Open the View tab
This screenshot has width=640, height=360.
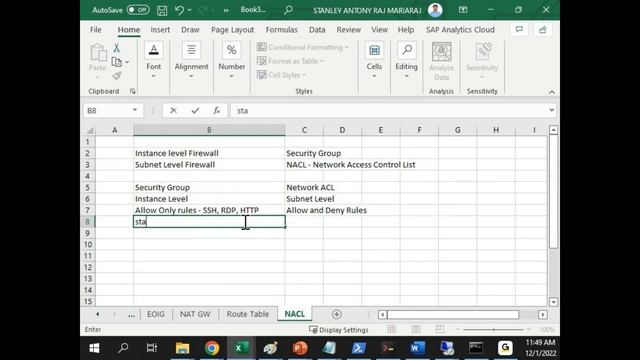pyautogui.click(x=379, y=30)
